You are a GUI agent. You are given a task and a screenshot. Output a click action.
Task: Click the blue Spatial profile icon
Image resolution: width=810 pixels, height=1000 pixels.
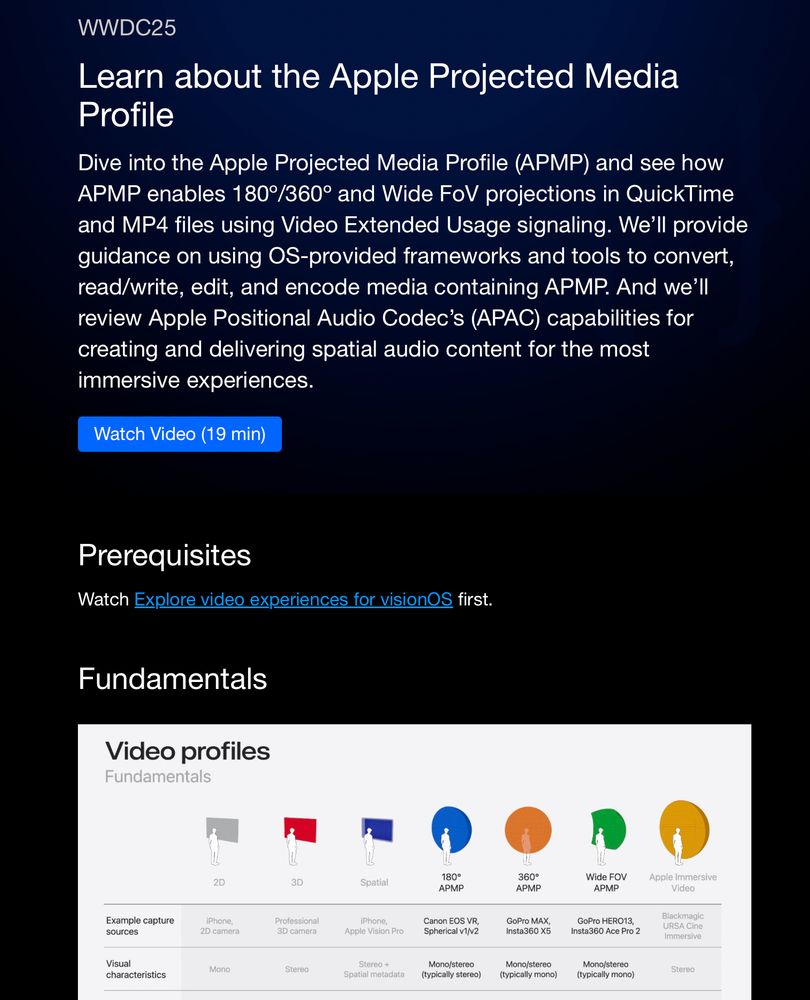click(x=376, y=839)
